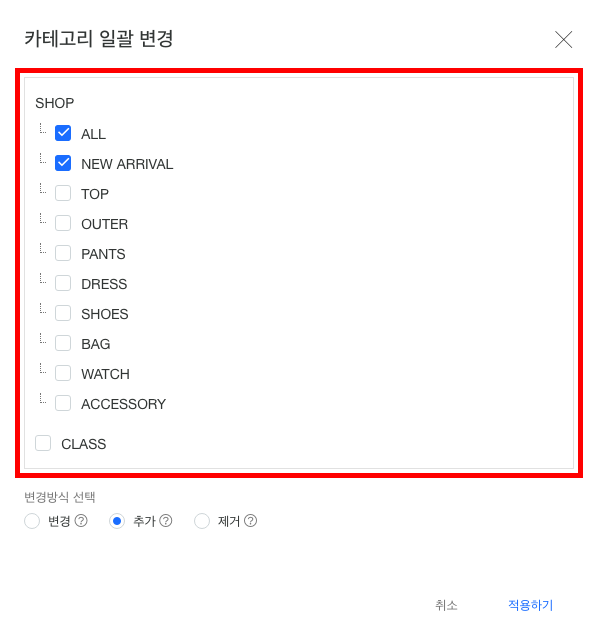Check the CLASS top-level category checkbox

(43, 443)
